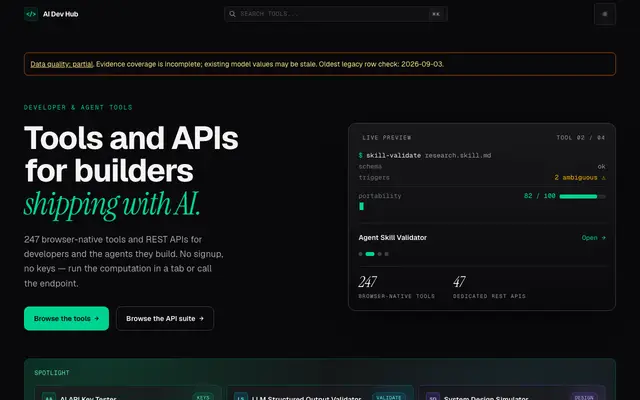Click the "47" dedicated REST APIs stat

tap(459, 282)
